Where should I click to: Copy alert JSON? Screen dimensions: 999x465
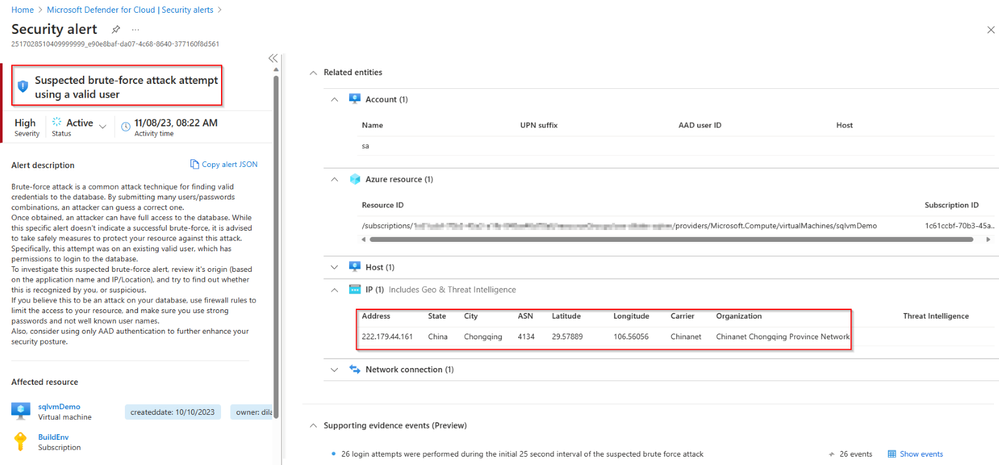[x=224, y=164]
